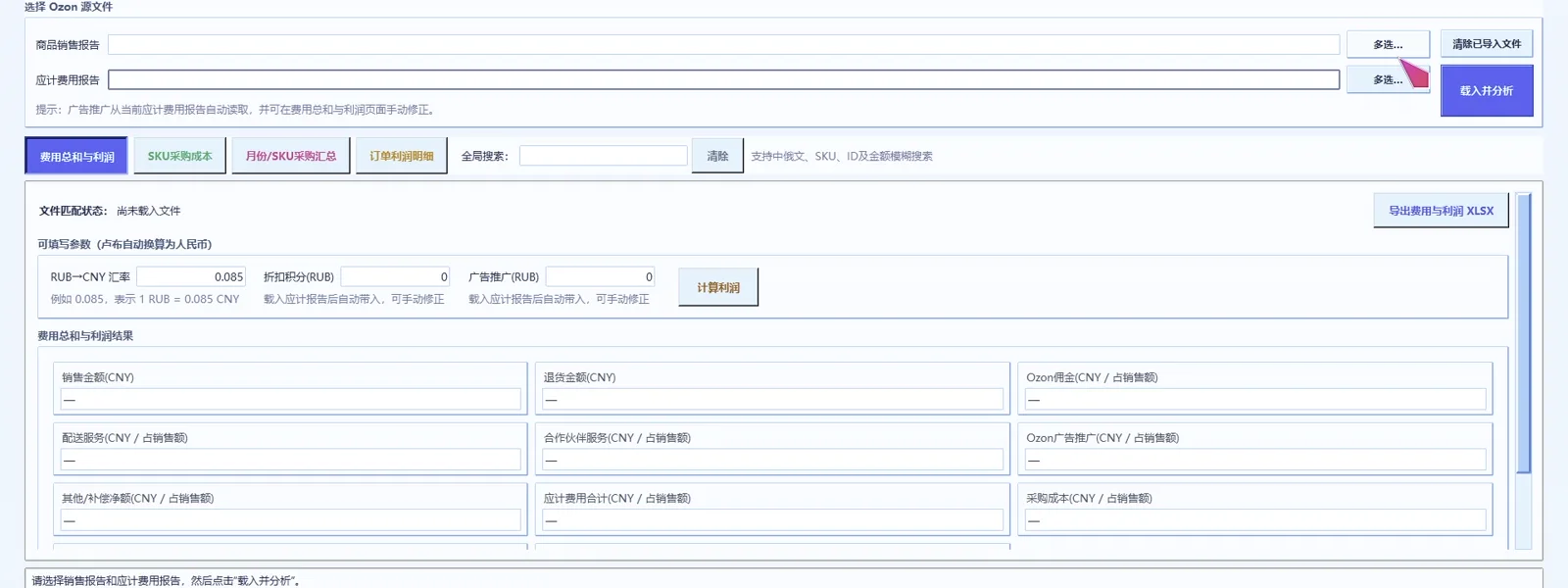Click the 退货金额(CNY) result field
The image size is (1568, 588).
coord(772,400)
